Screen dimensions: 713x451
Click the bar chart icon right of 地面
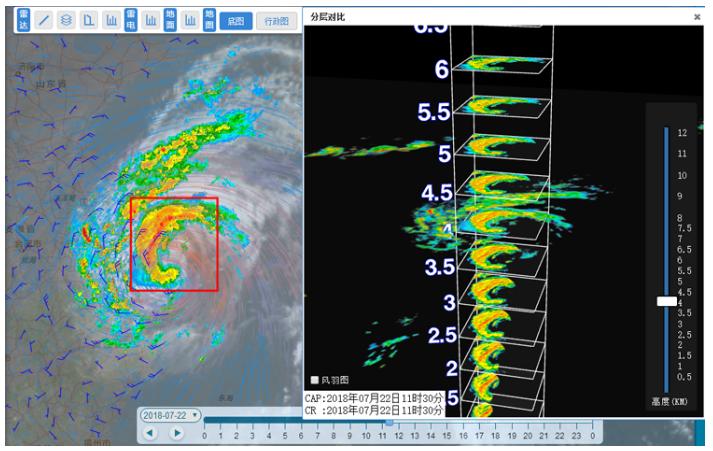pyautogui.click(x=190, y=20)
